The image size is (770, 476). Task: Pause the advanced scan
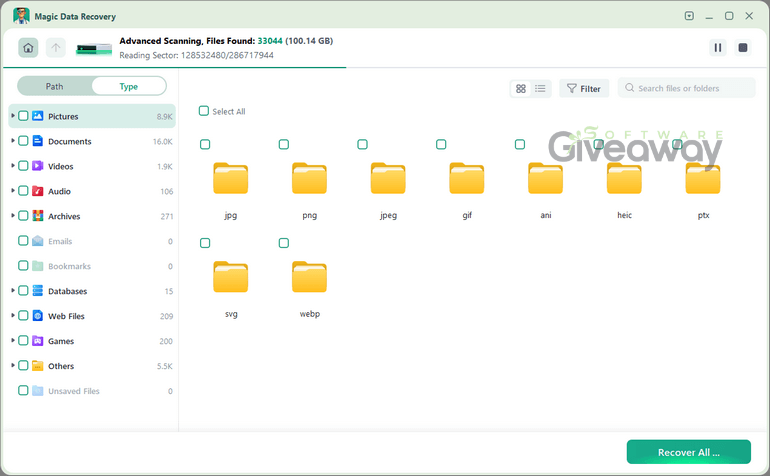pos(717,48)
